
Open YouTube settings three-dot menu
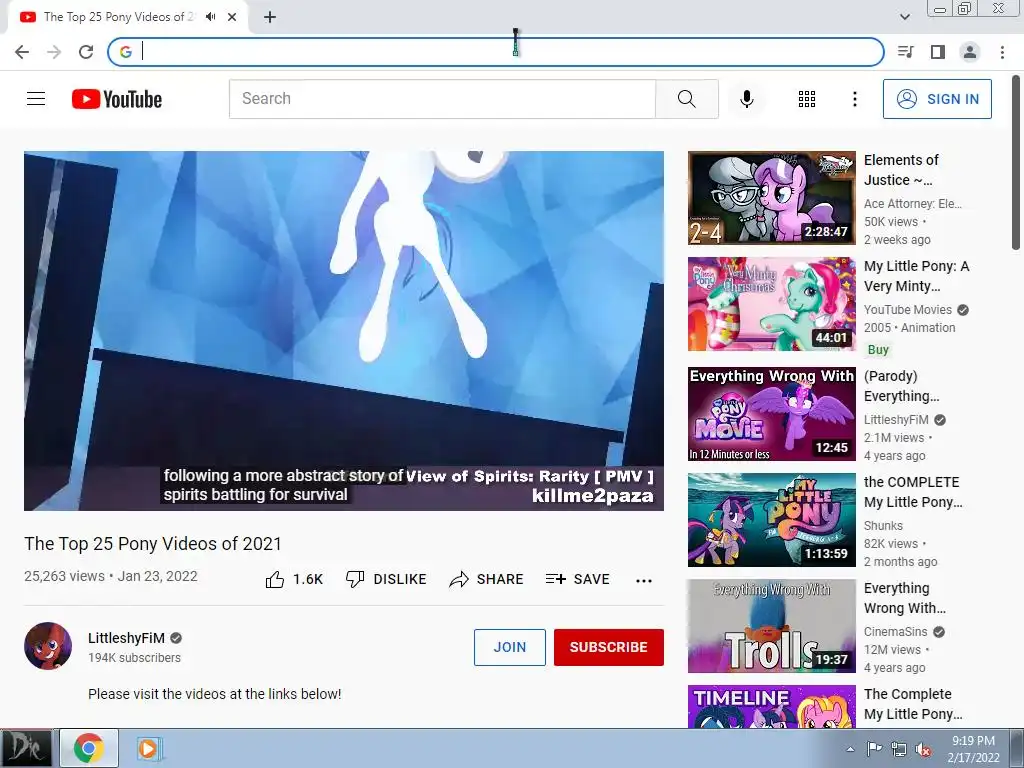pos(854,99)
